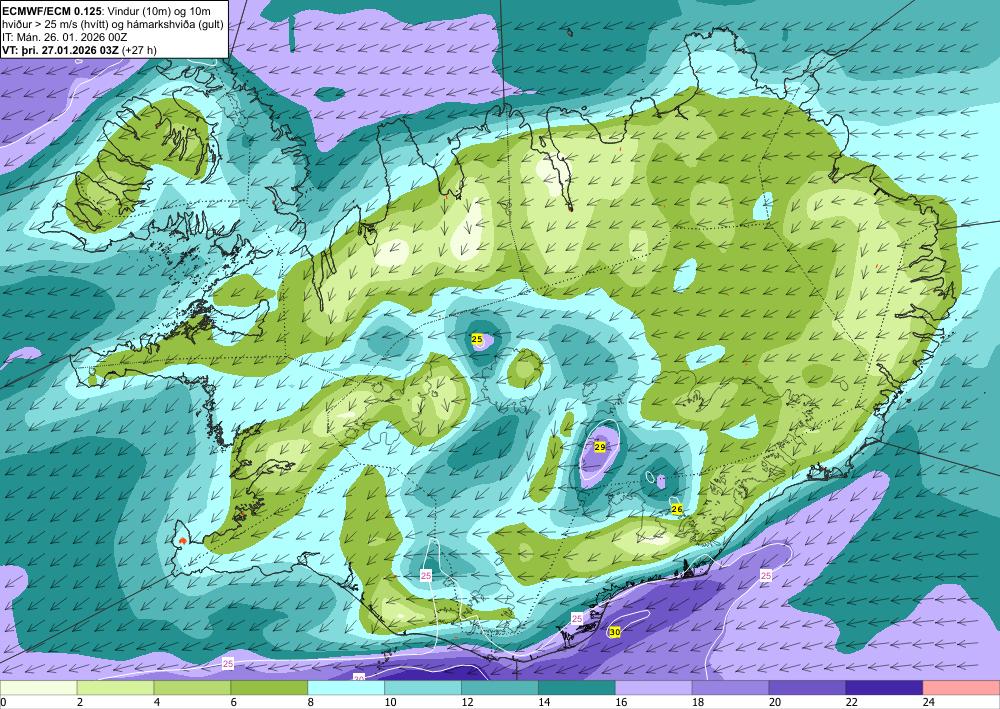Screen dimensions: 1000x709
Task: Click the yellow gust label 26
Action: click(677, 509)
